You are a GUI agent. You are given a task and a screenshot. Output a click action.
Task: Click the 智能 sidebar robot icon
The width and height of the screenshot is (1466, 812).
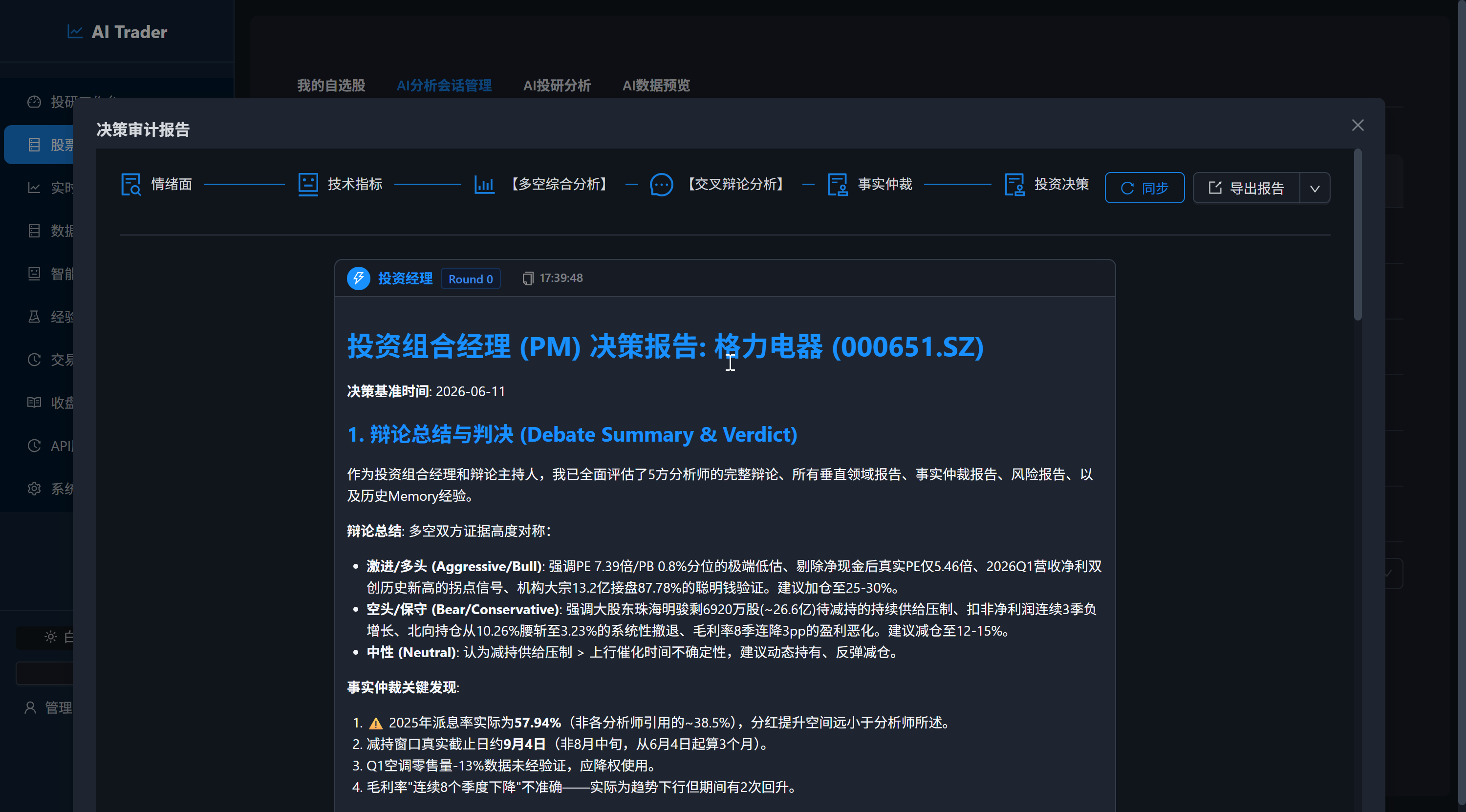click(x=34, y=274)
